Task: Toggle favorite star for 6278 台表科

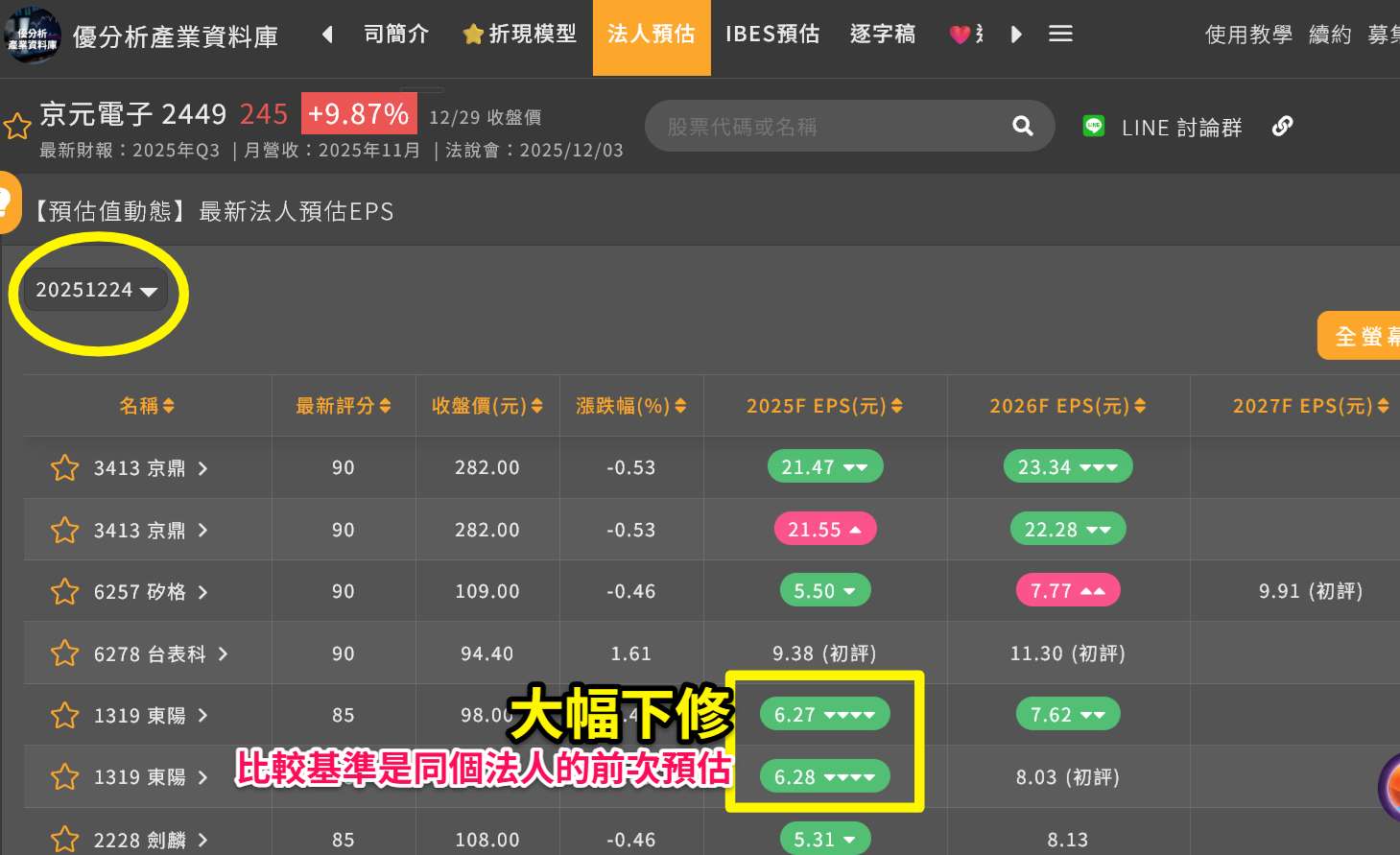Action: coord(64,653)
